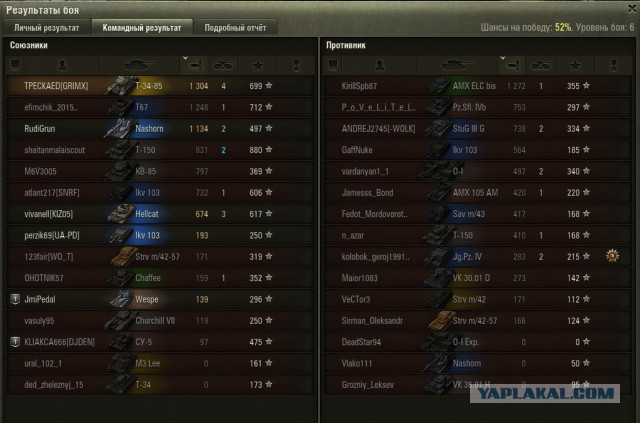Click the AMX 105 AM tank name
Screen dimensions: 640x423
475,192
